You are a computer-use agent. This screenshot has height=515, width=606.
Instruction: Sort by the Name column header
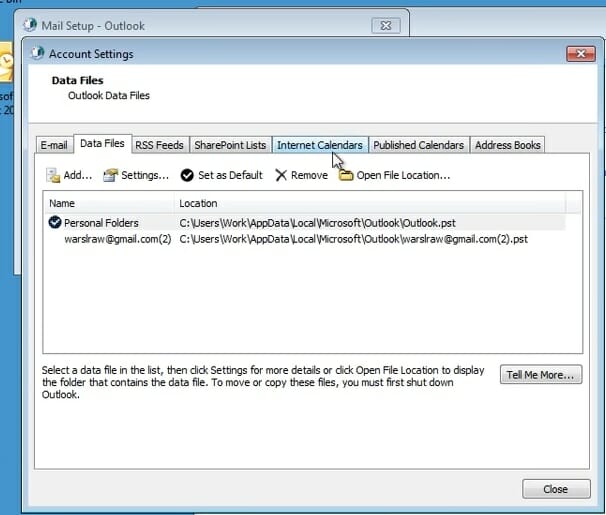[109, 203]
